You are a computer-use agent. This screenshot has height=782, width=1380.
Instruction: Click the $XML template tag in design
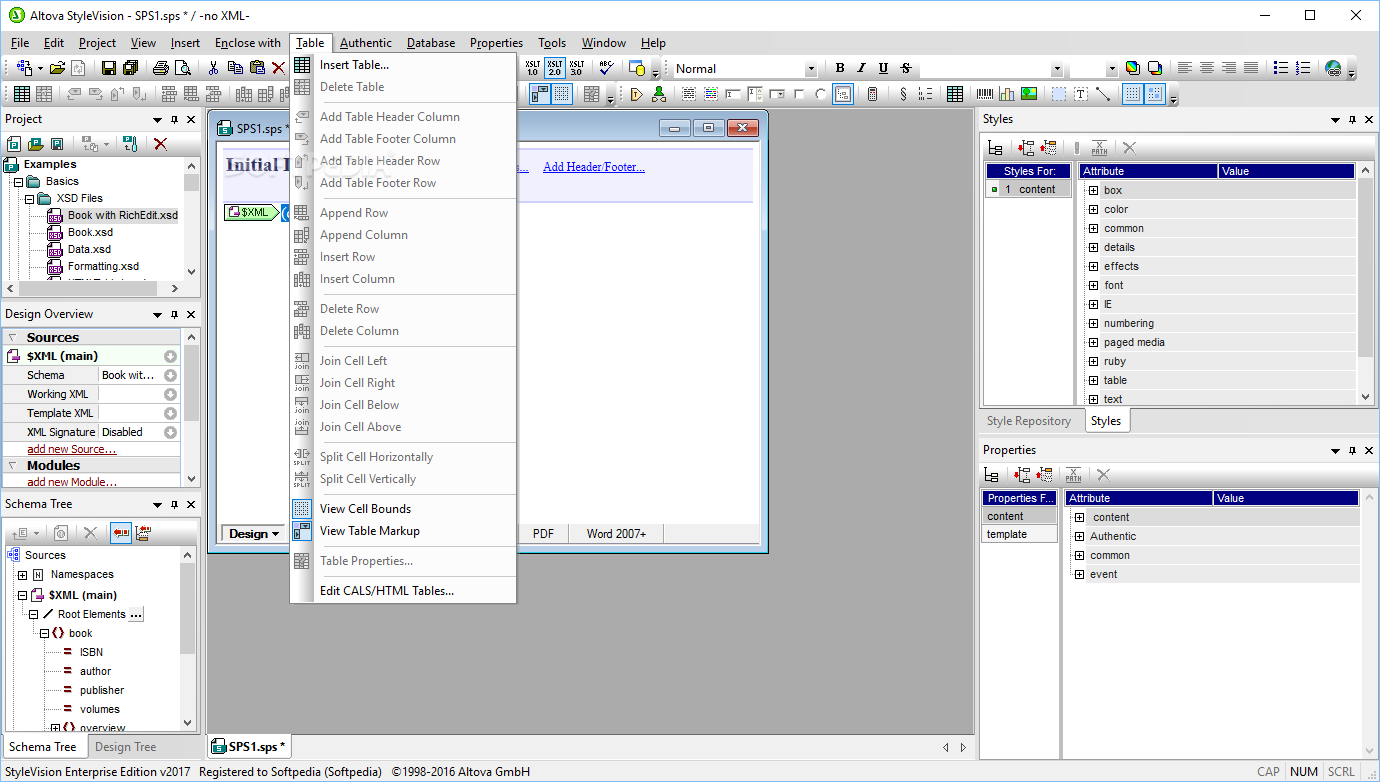point(250,212)
